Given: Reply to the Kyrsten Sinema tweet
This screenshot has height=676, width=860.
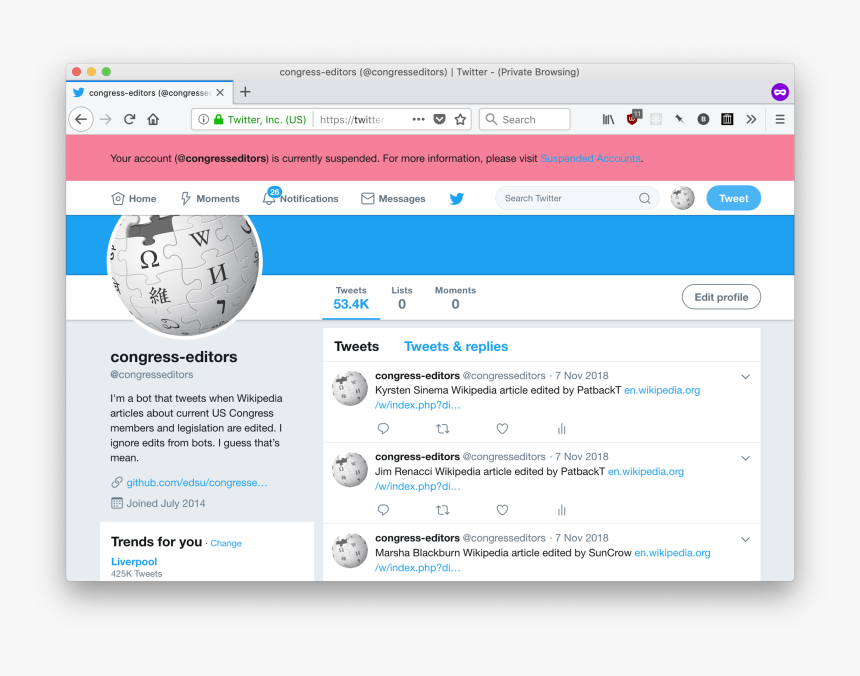Looking at the screenshot, I should click(x=383, y=429).
